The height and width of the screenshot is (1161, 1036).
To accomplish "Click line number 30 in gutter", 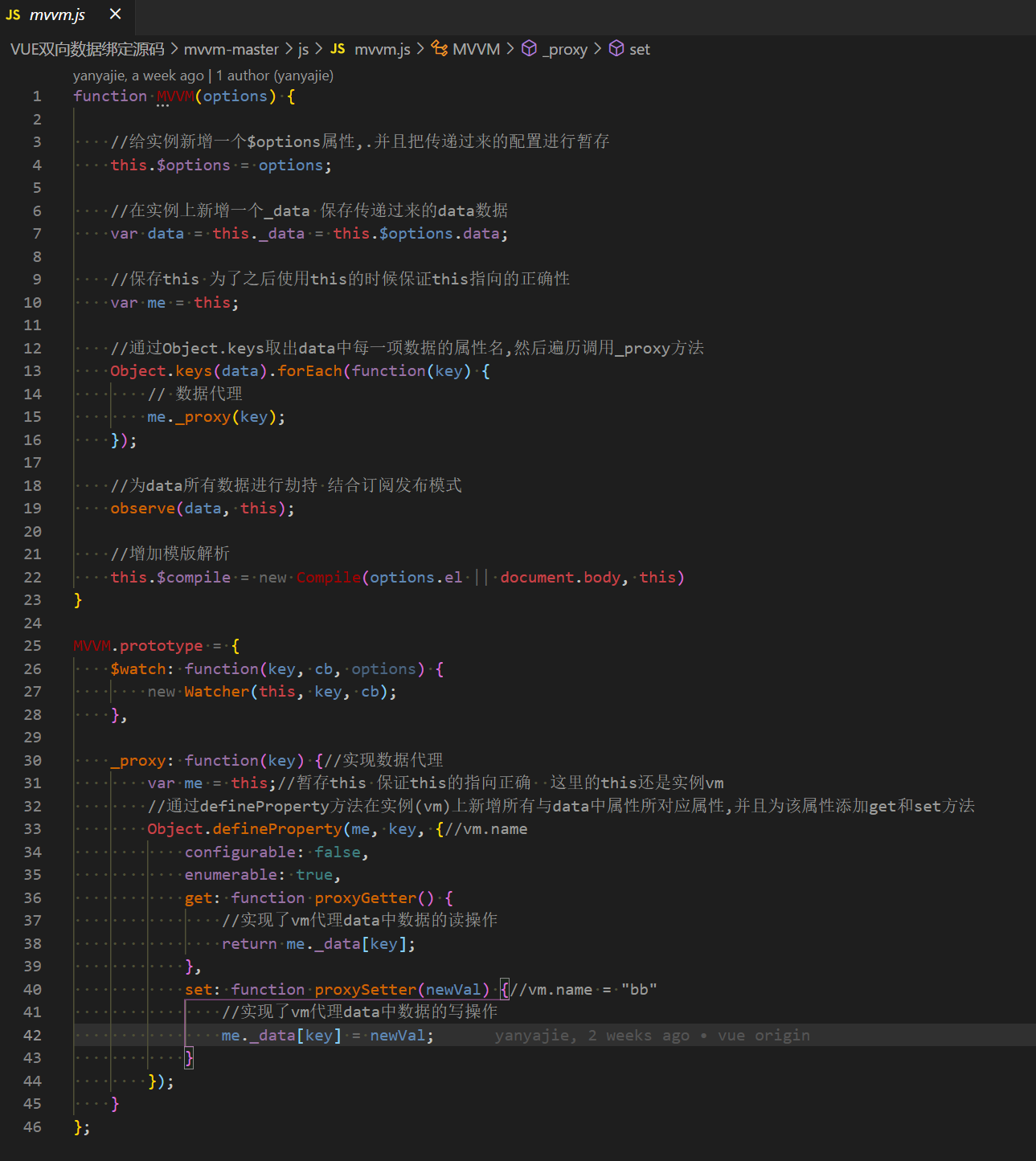I will [32, 760].
